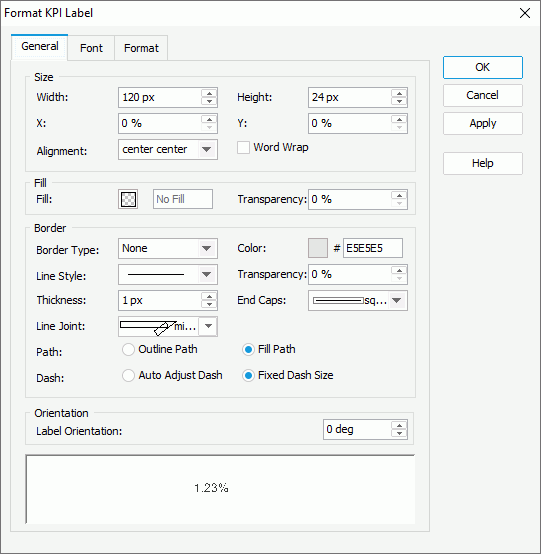Open the border Color swatch
The height and width of the screenshot is (554, 541).
pos(318,248)
